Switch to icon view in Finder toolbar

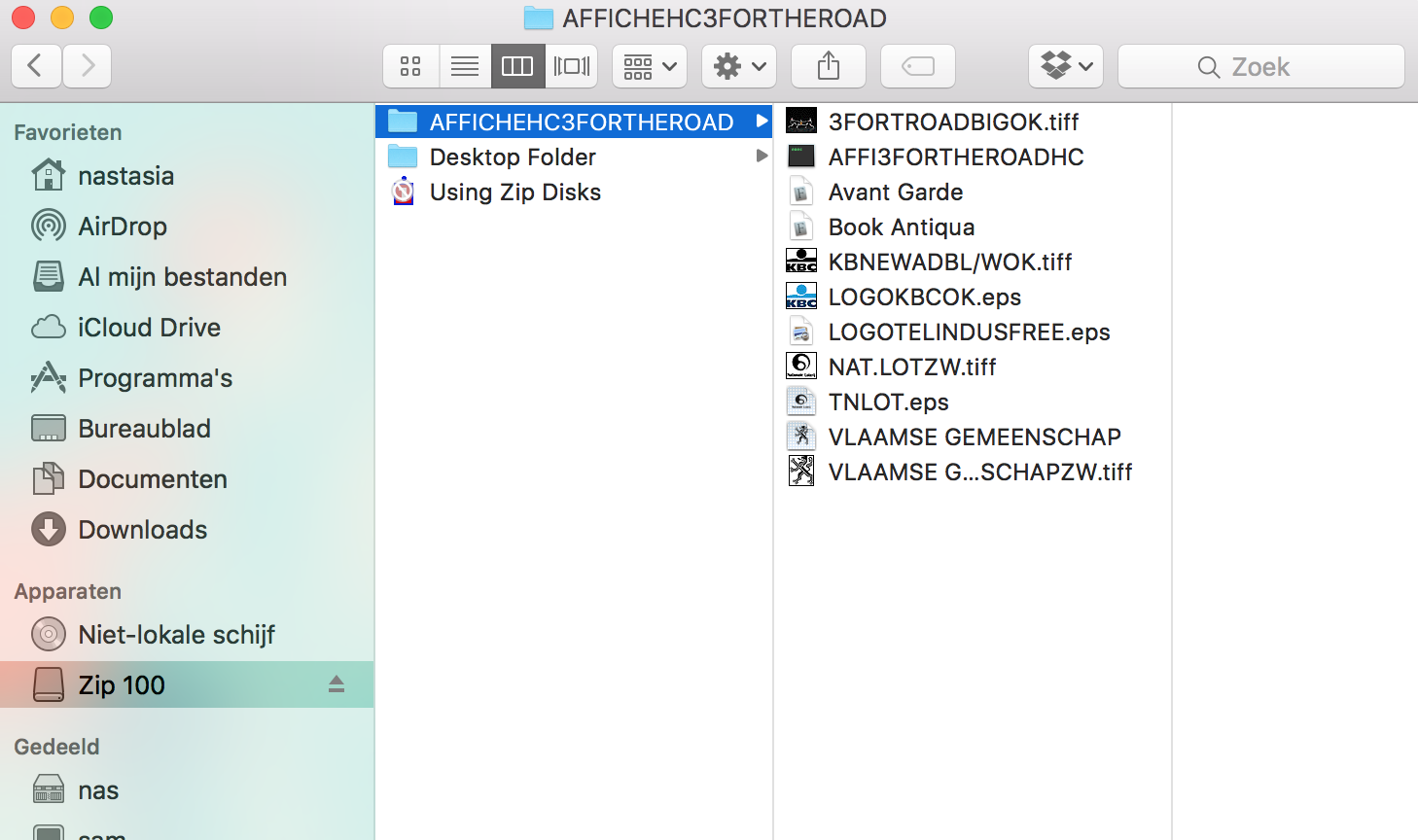point(410,66)
